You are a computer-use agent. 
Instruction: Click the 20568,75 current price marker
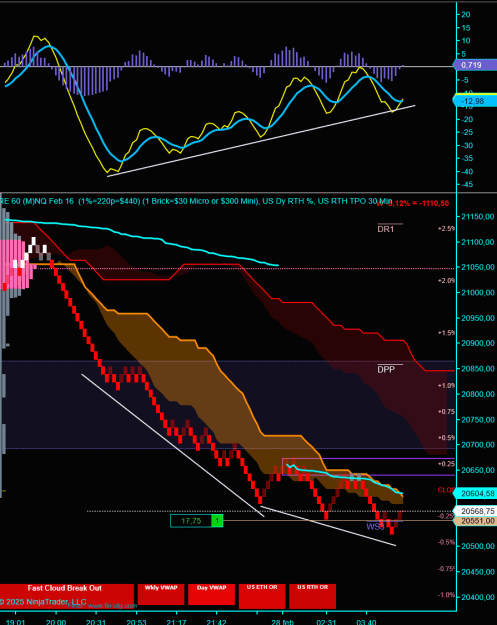(475, 511)
